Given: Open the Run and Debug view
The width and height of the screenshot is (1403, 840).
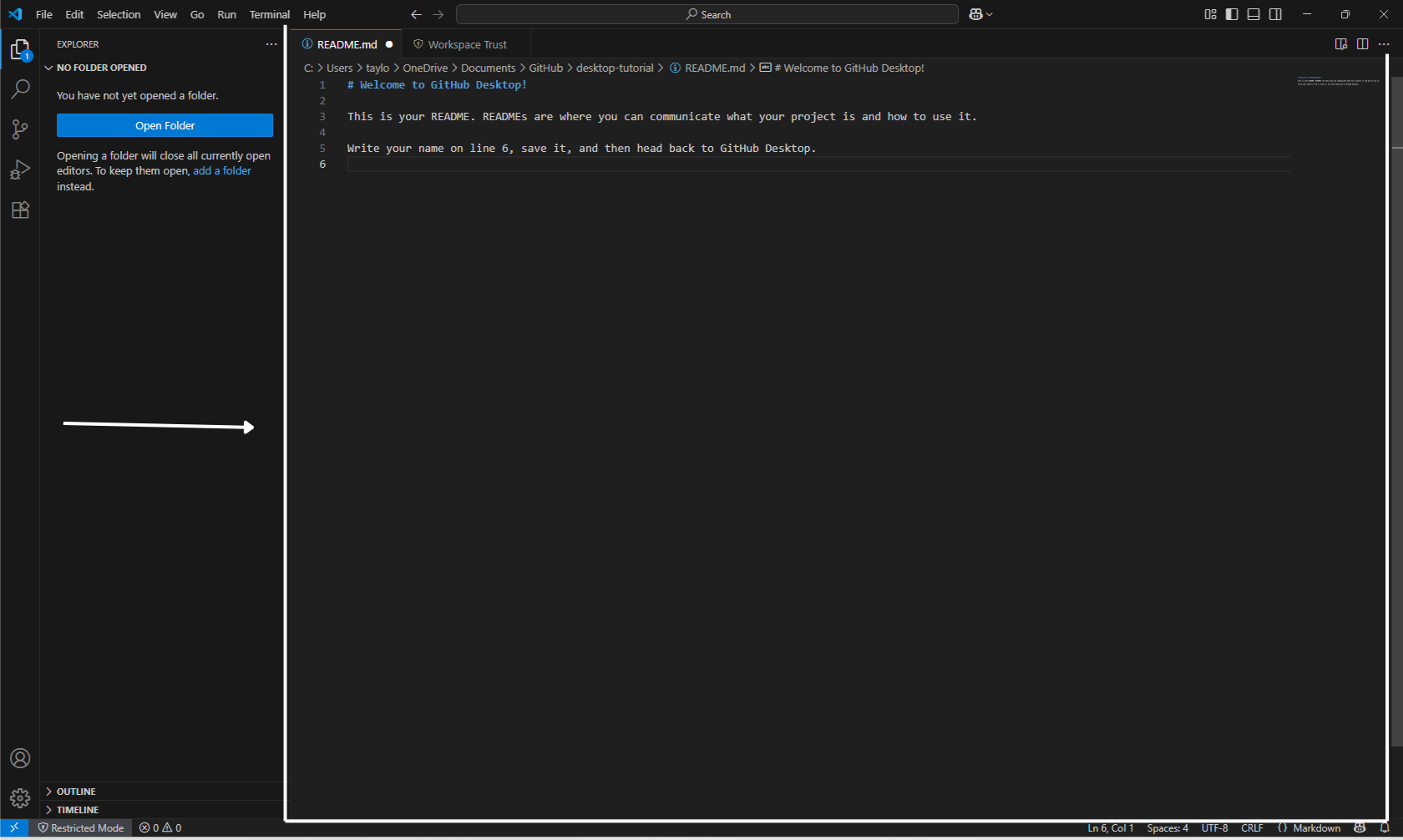Looking at the screenshot, I should [20, 170].
